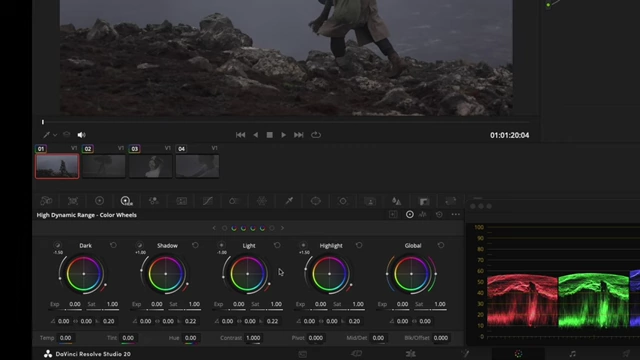640x360 pixels.
Task: Open the Magic Mask palette
Action: 370,201
